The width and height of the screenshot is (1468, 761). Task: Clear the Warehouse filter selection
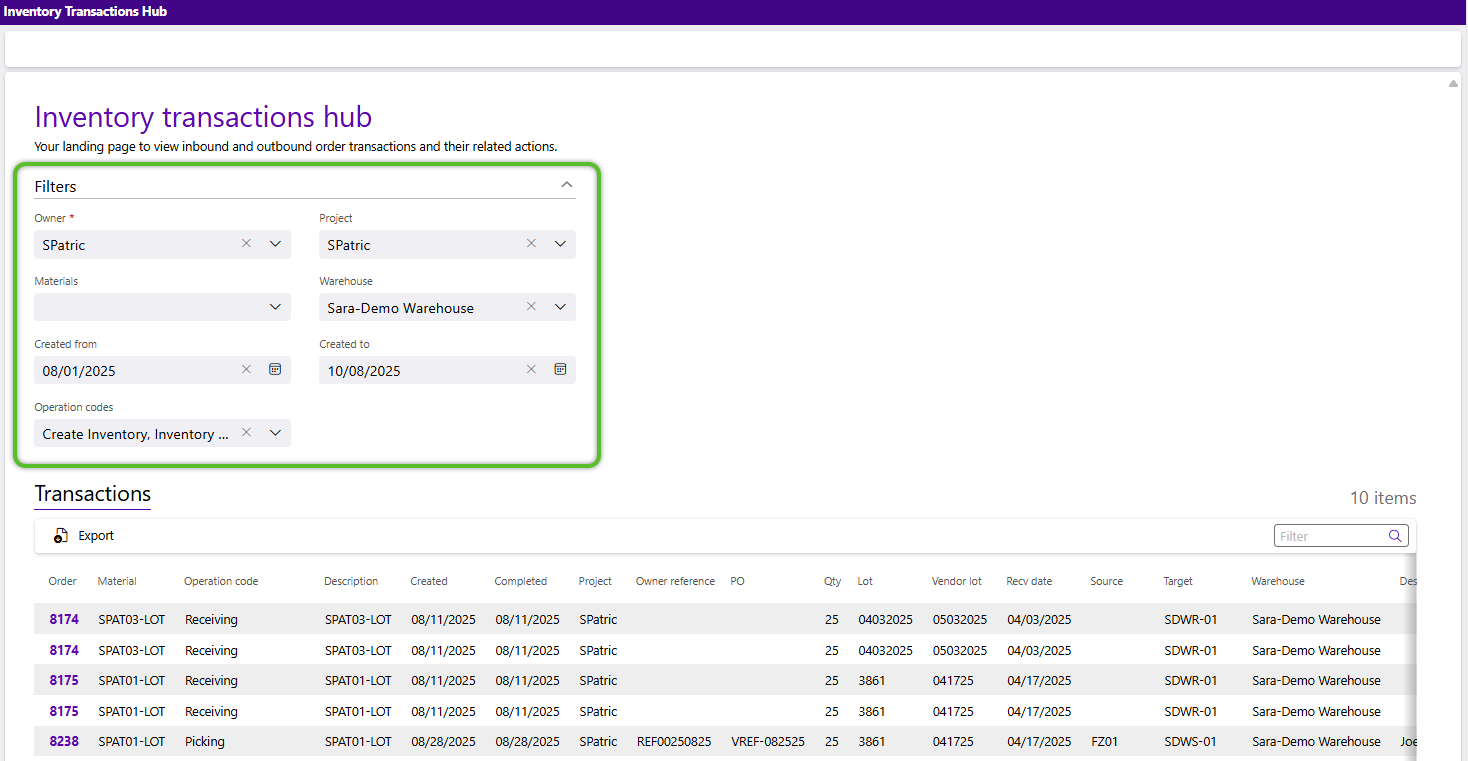[531, 307]
